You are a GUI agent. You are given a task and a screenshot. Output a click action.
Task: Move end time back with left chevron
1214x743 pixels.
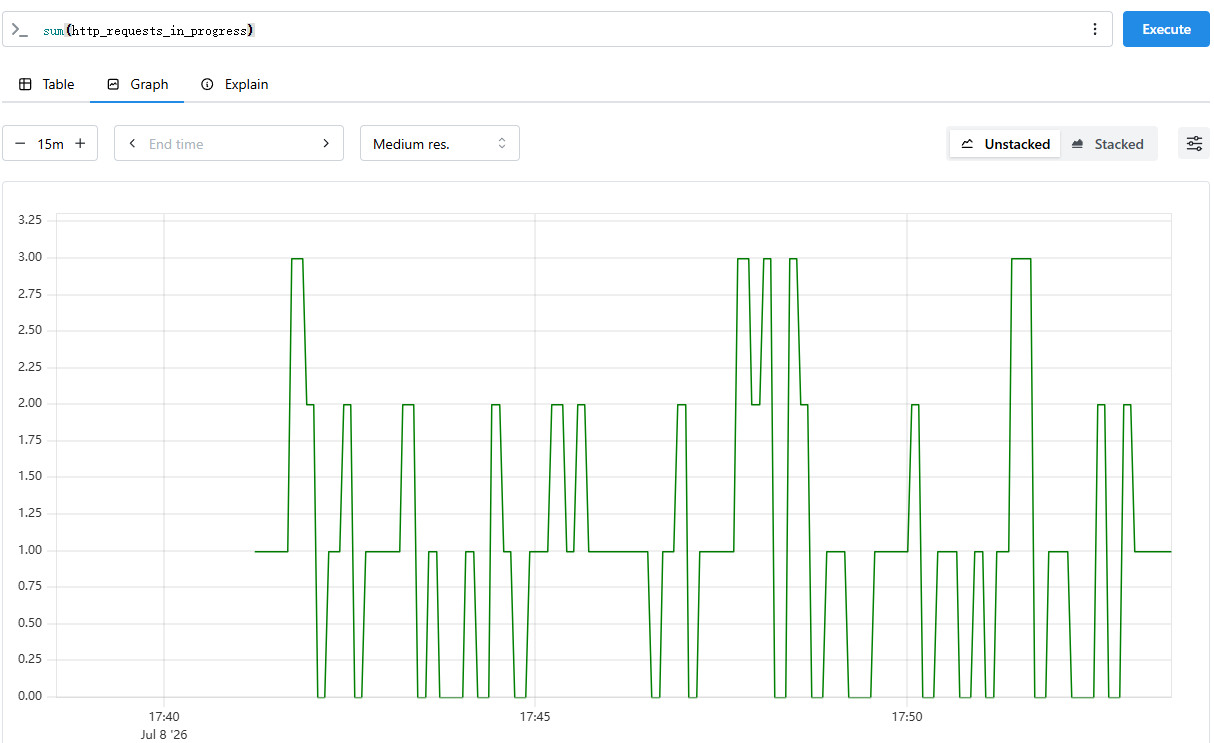132,144
